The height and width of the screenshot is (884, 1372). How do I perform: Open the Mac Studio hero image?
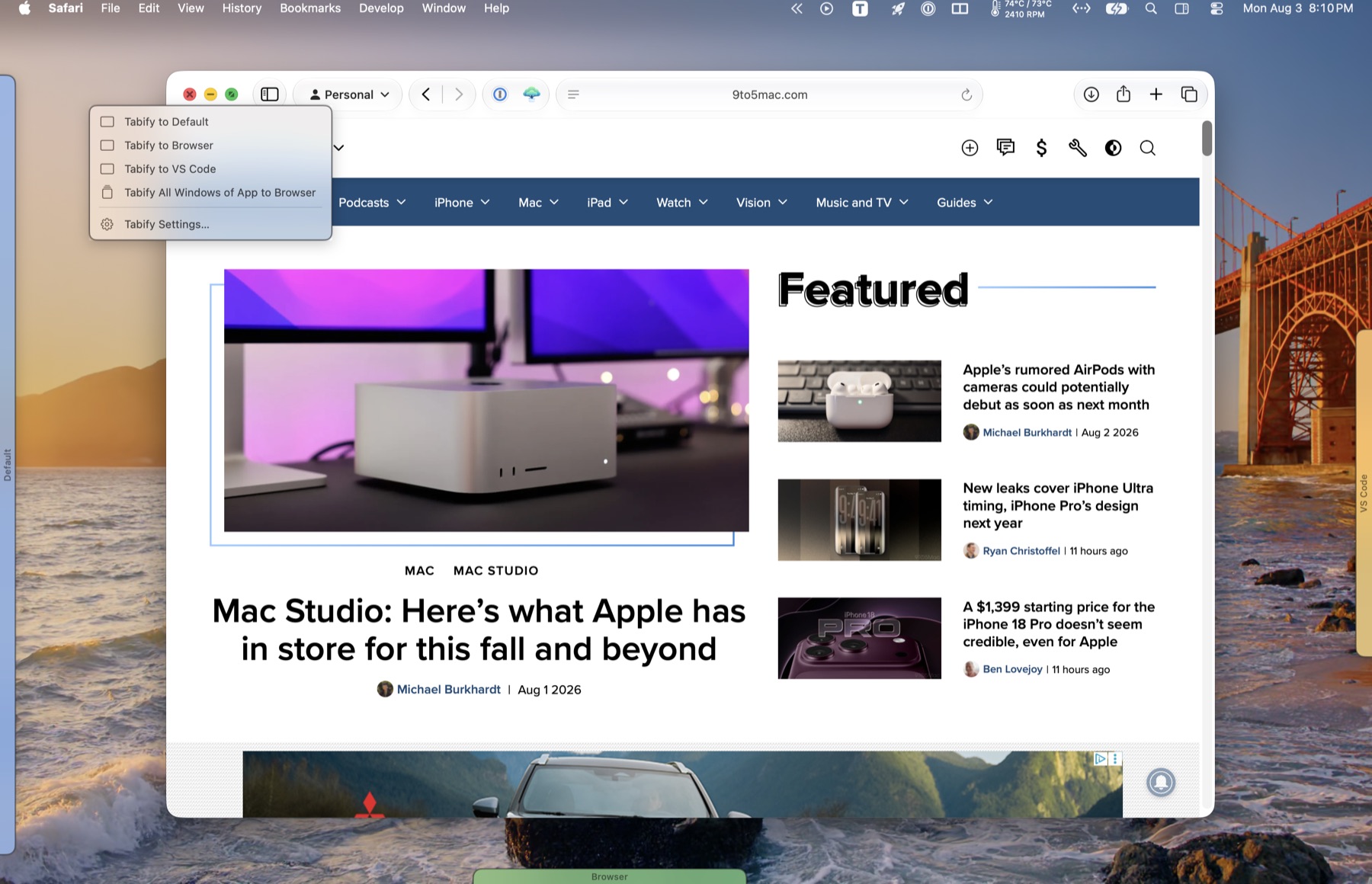coord(486,400)
